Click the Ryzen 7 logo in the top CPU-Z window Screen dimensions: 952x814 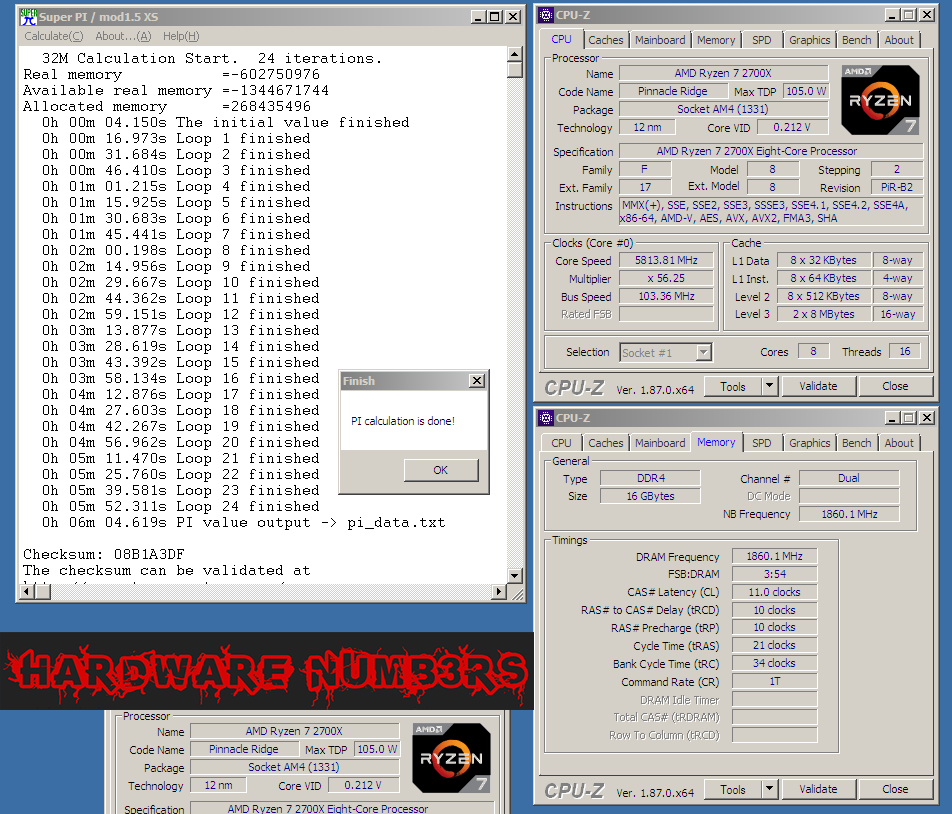(880, 100)
